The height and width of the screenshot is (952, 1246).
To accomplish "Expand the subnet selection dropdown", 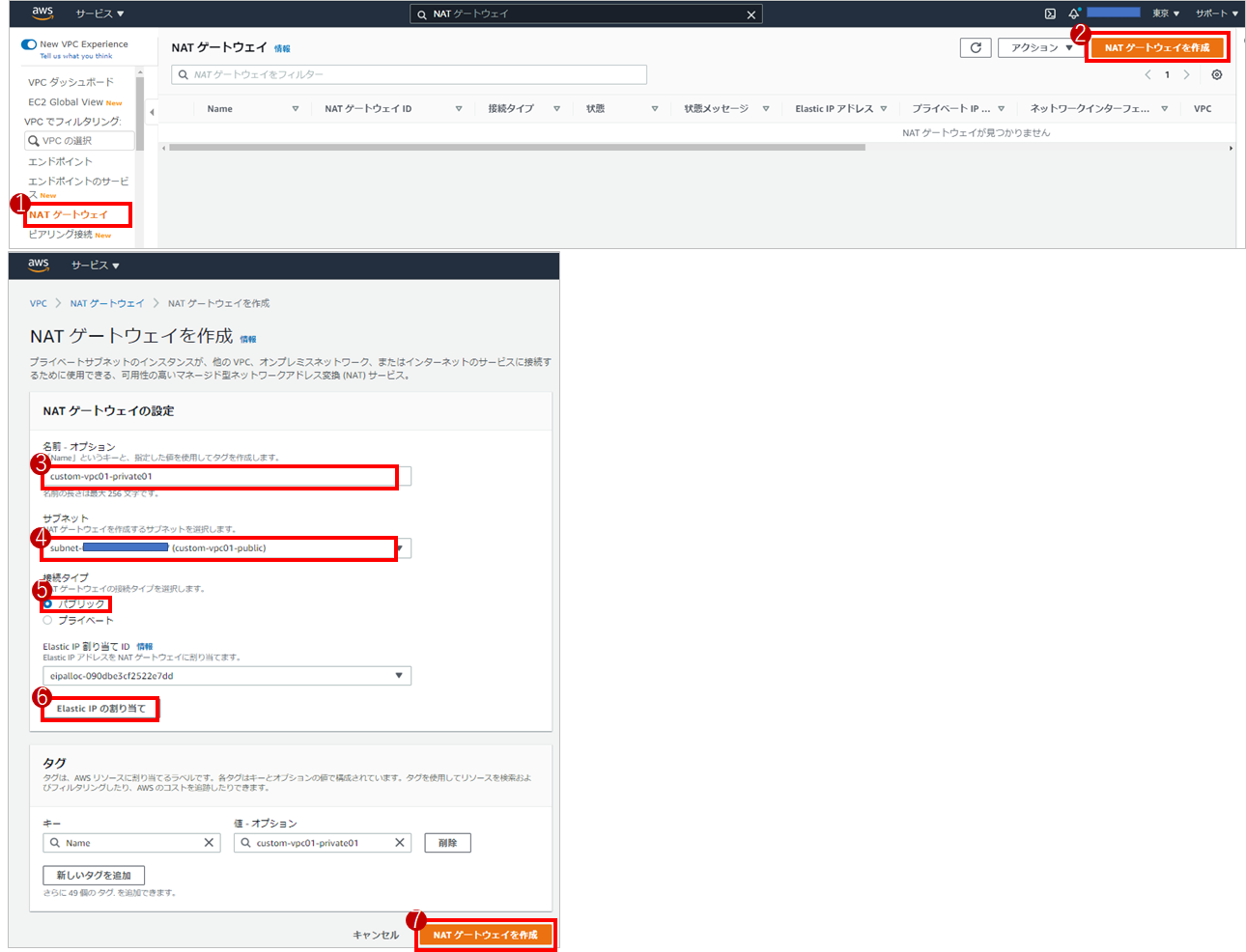I will (400, 548).
